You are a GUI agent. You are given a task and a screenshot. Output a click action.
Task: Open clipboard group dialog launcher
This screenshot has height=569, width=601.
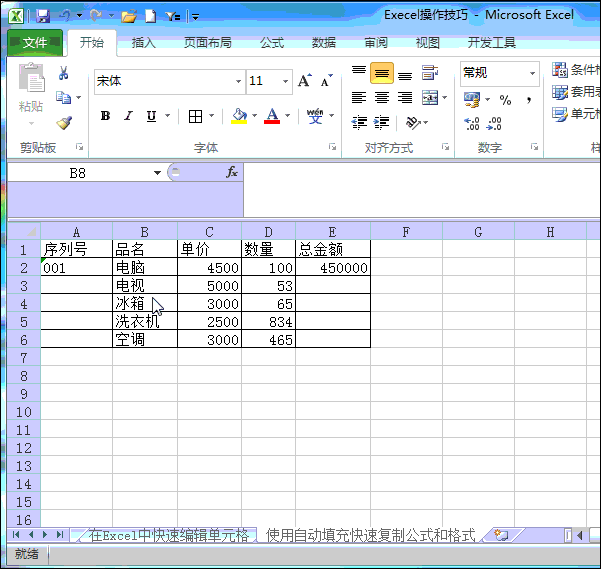point(79,147)
